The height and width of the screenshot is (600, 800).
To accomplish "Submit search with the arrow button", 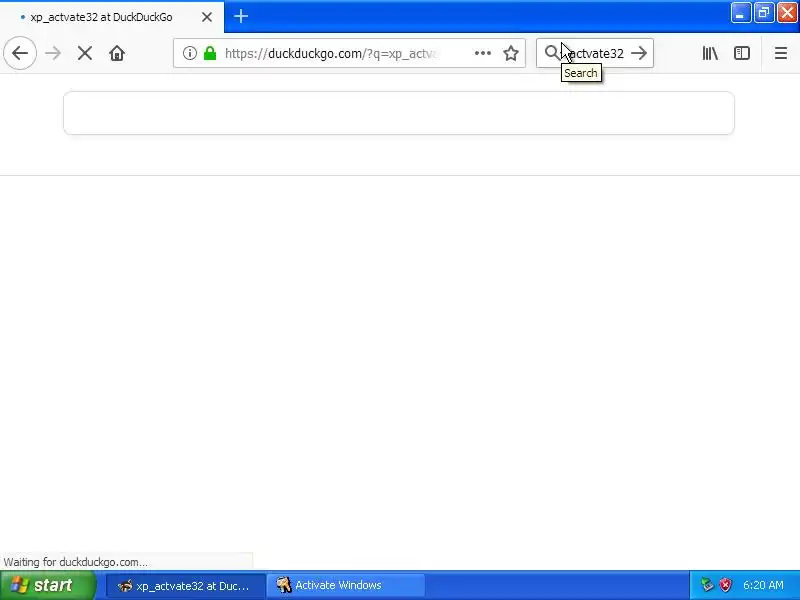I will coord(639,53).
